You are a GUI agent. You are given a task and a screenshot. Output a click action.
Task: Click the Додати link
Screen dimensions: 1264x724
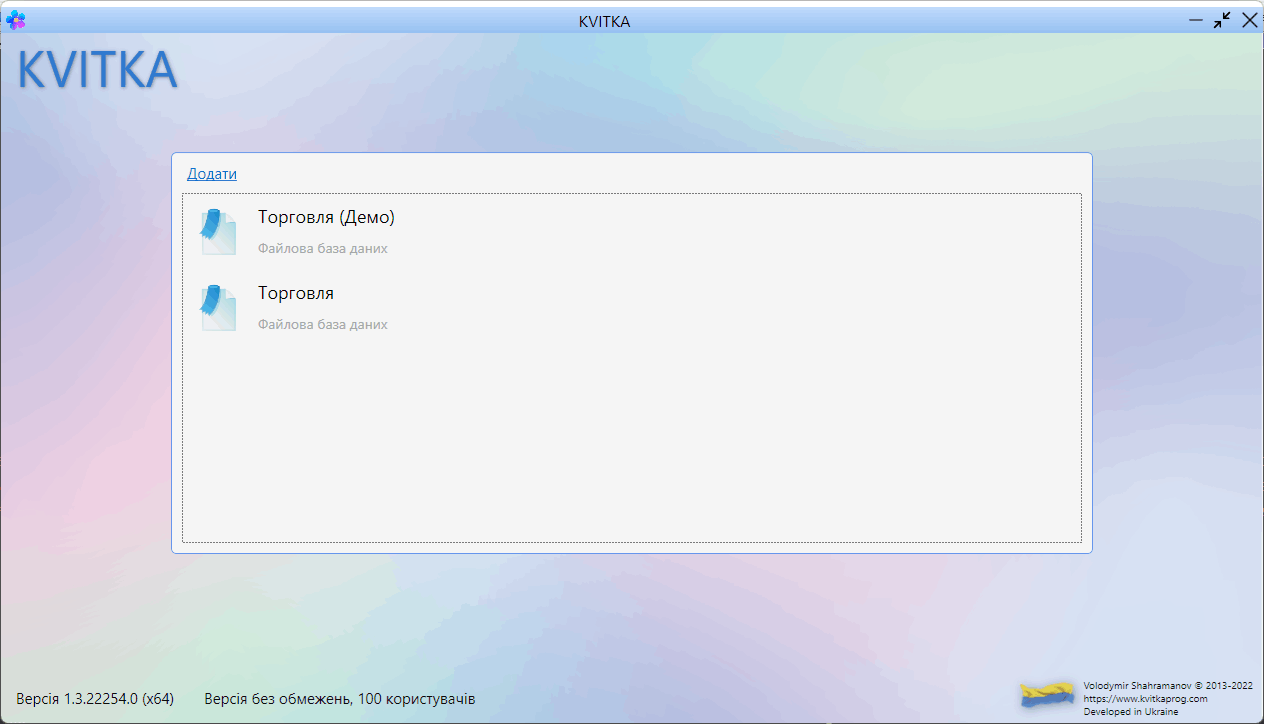[x=212, y=174]
